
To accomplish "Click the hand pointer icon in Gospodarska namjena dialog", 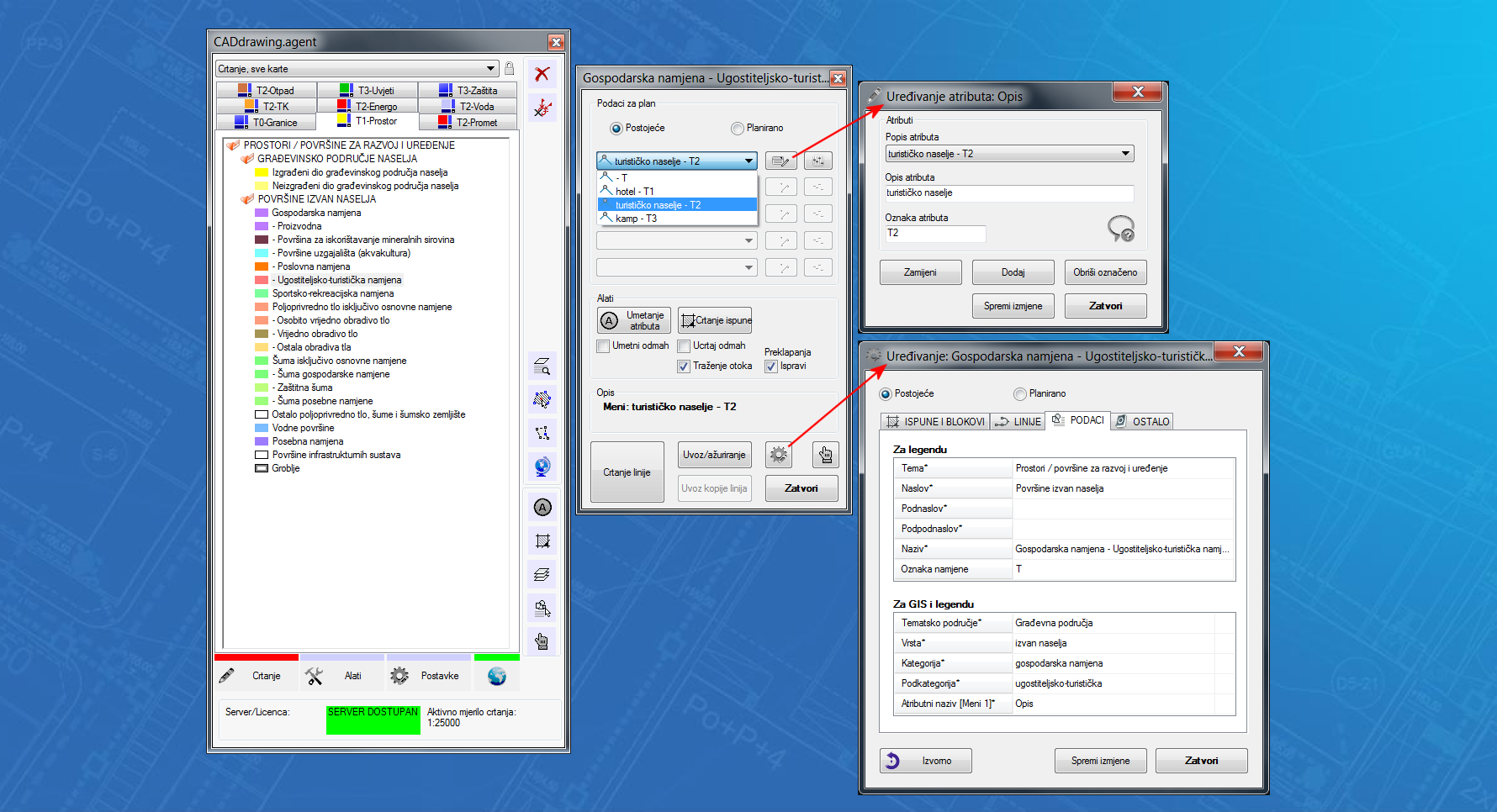I will pos(825,455).
